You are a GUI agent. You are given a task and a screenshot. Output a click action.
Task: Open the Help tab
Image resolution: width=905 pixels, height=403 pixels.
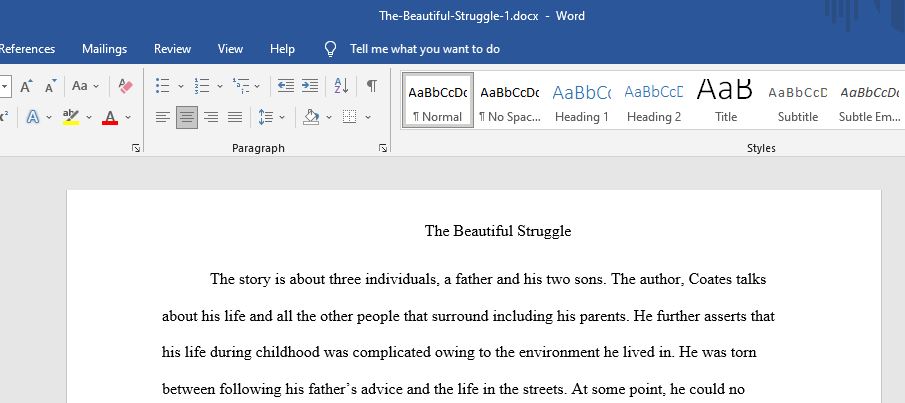tap(282, 49)
